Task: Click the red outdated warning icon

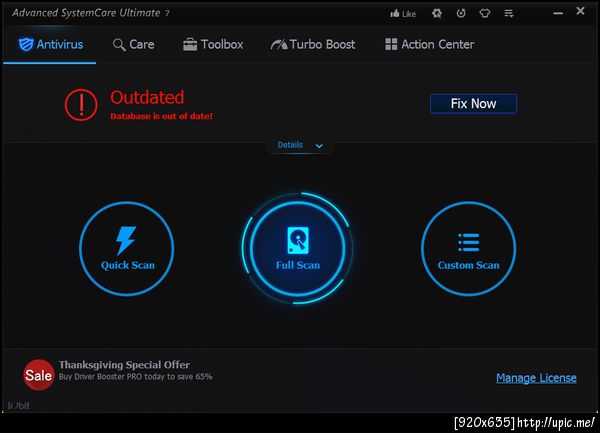Action: 81,105
